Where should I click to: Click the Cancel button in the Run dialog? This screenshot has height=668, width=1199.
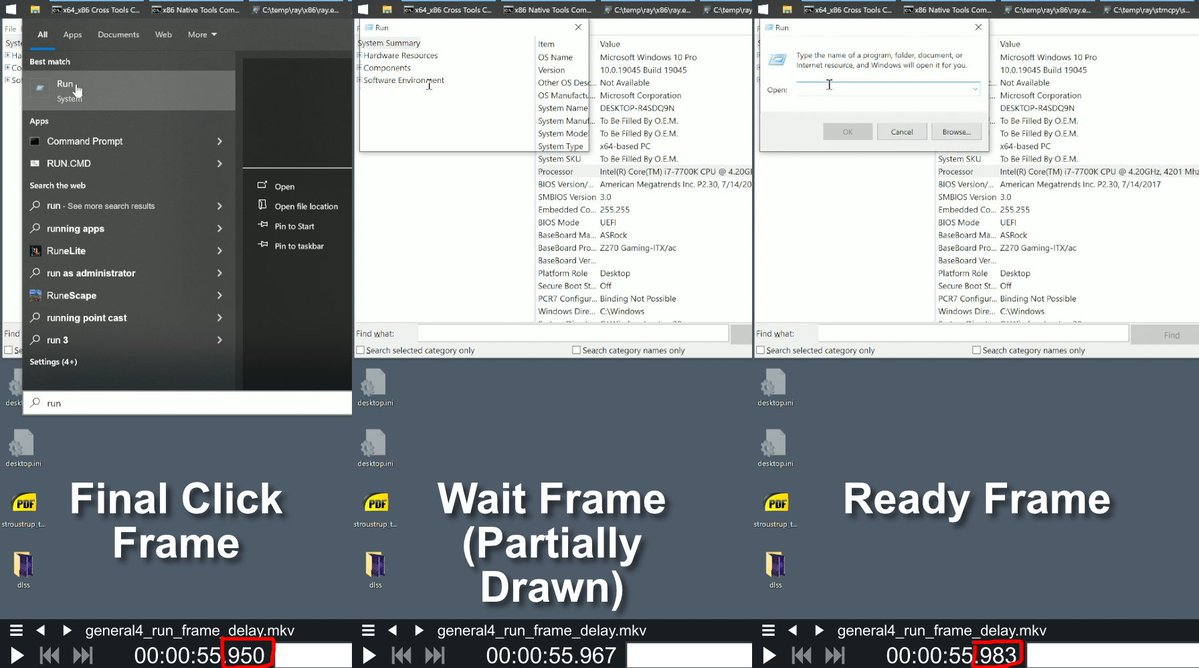point(902,131)
